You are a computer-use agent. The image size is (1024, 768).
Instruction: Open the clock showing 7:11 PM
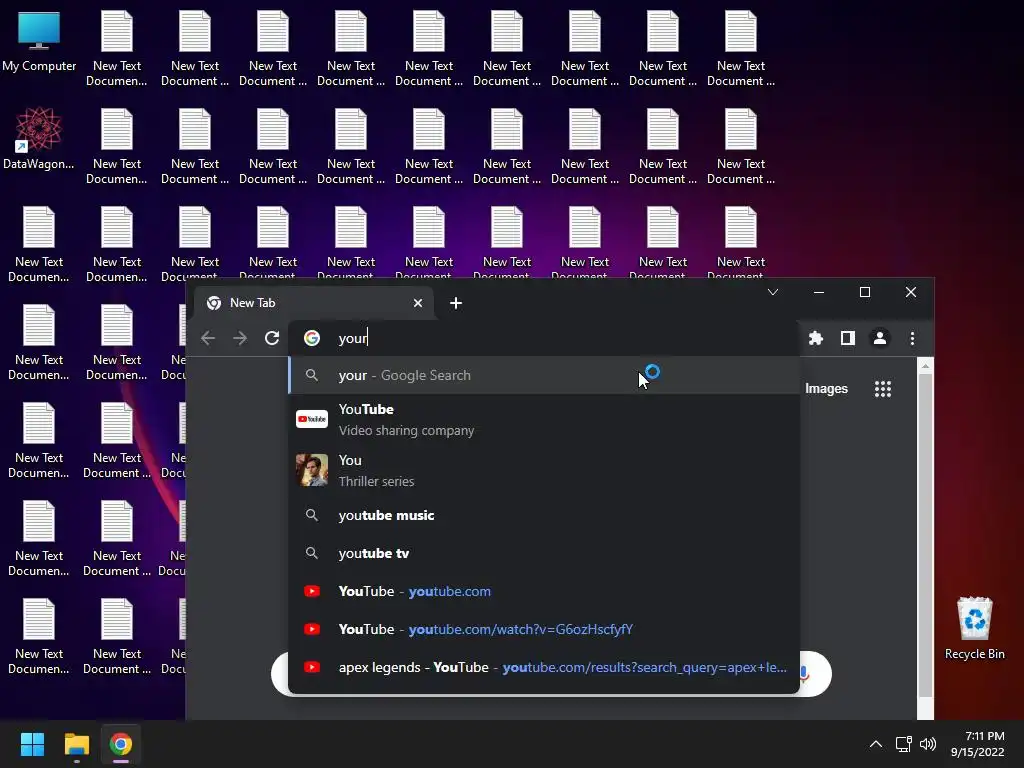pyautogui.click(x=978, y=744)
